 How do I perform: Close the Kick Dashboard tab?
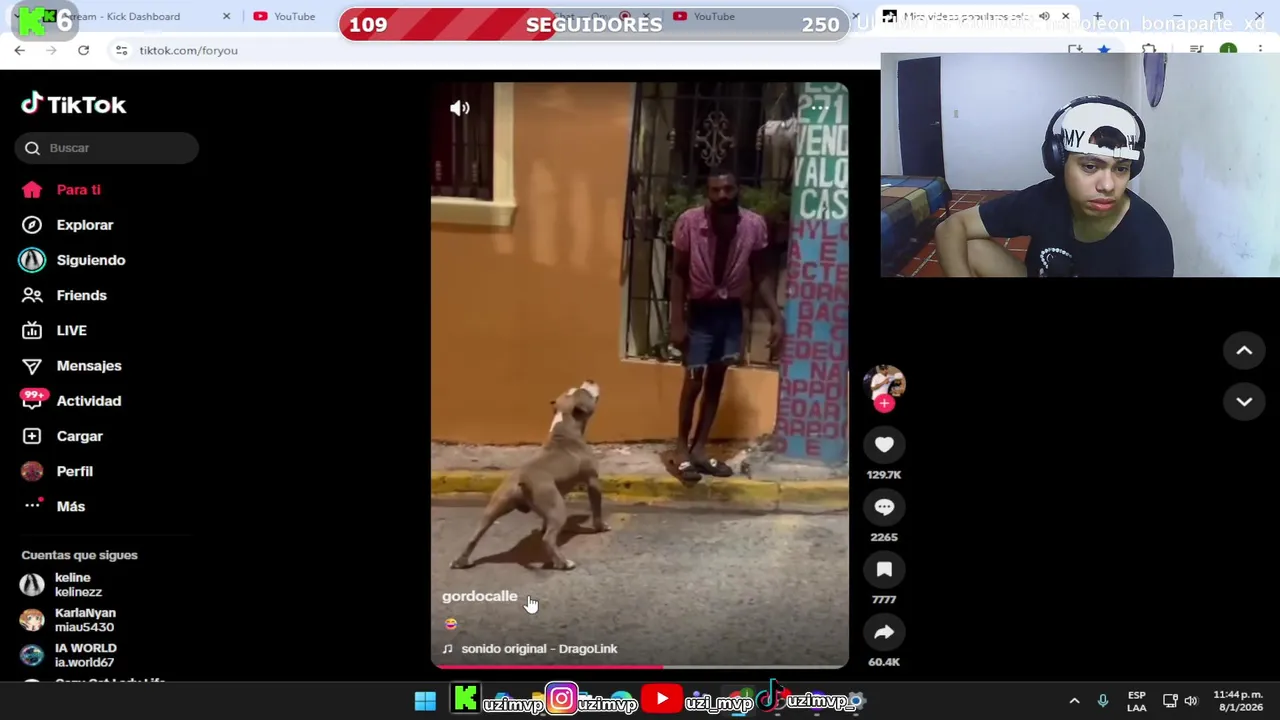coord(226,16)
